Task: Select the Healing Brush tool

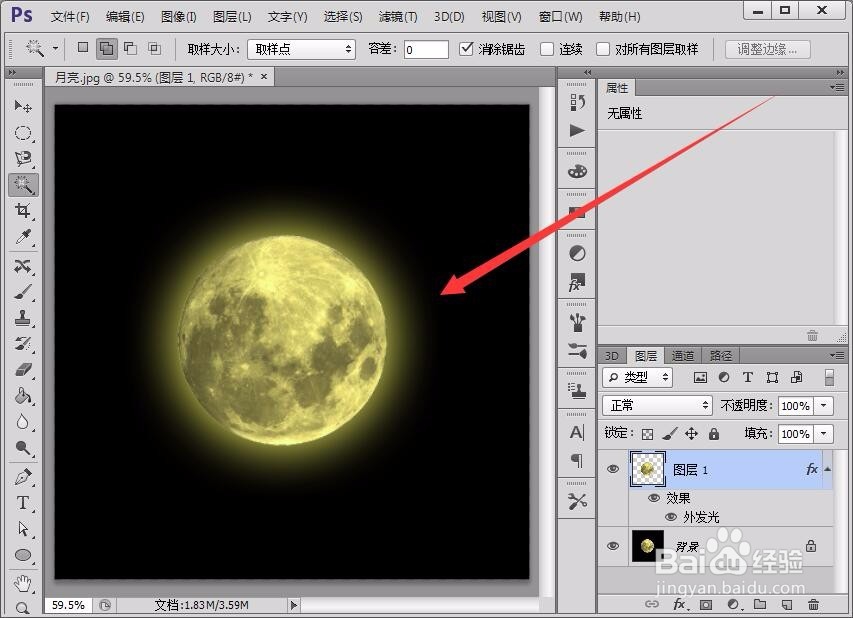Action: 23,266
